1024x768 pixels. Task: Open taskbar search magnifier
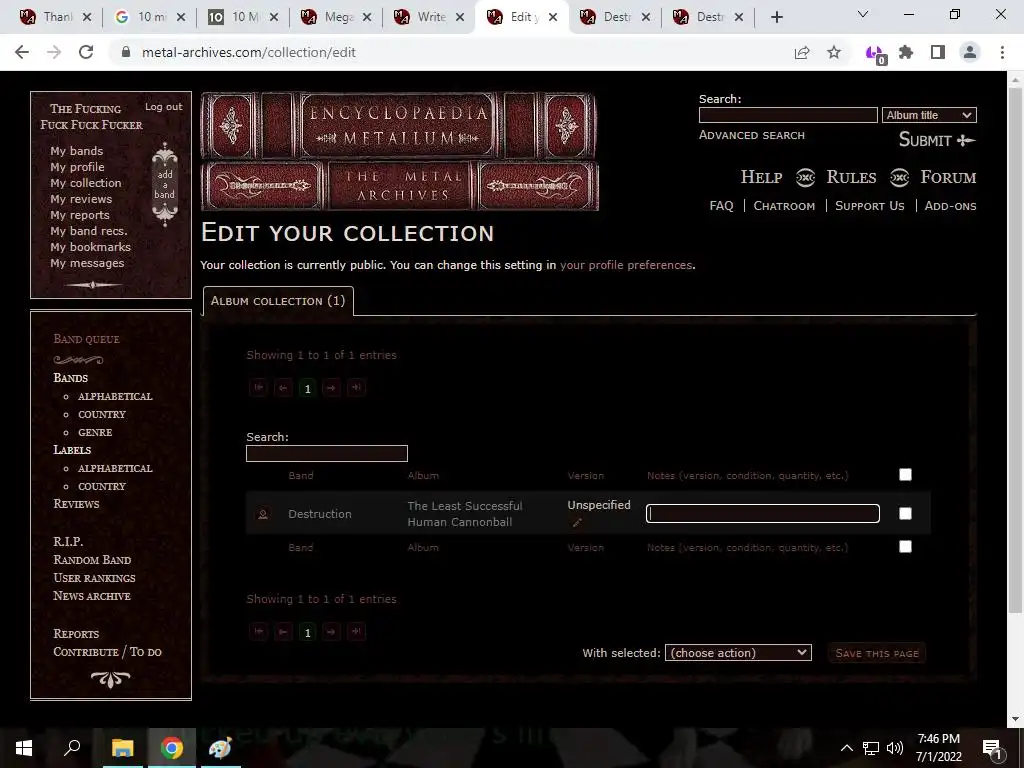[72, 748]
